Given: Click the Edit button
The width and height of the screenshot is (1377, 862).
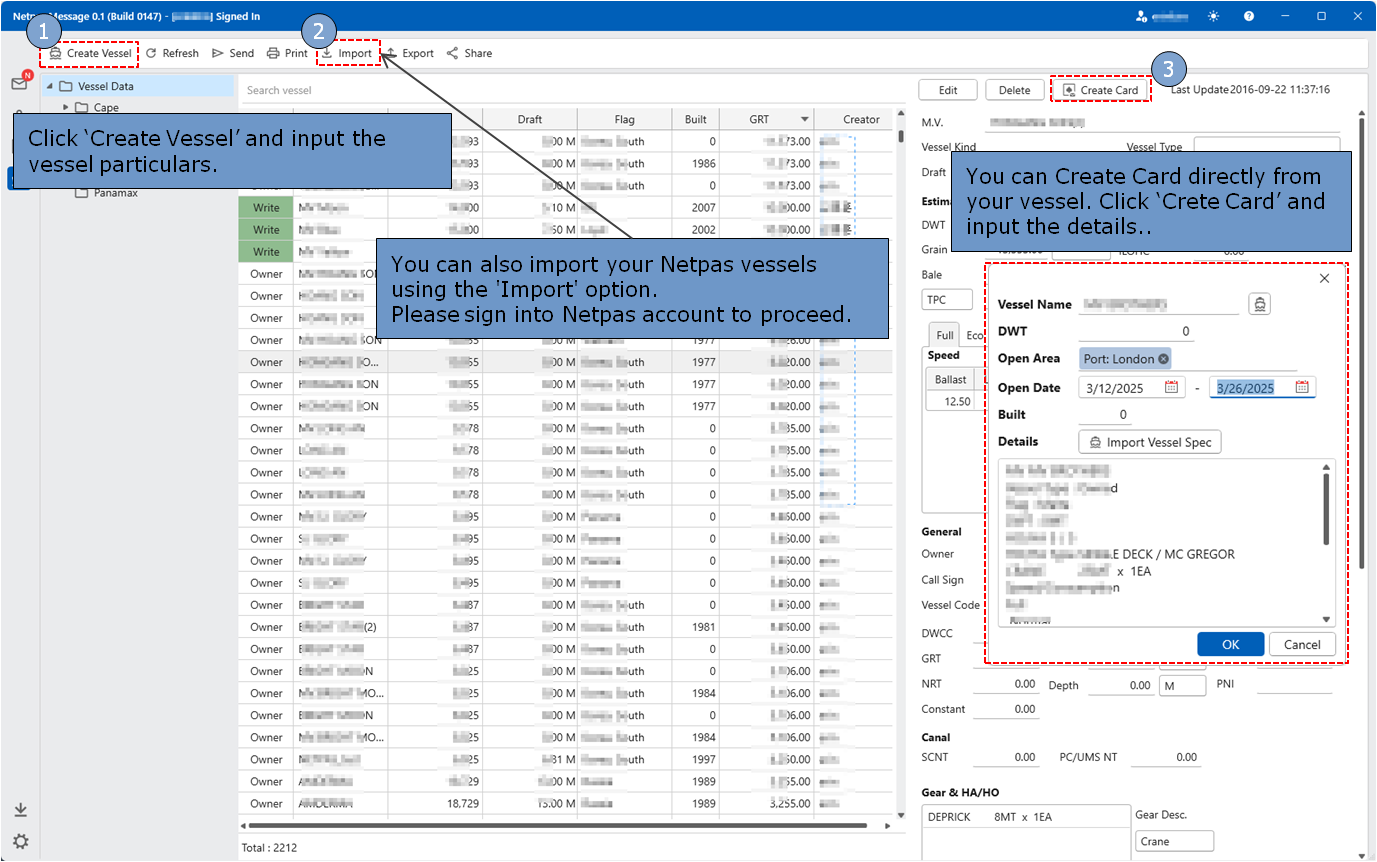Looking at the screenshot, I should pyautogui.click(x=948, y=90).
